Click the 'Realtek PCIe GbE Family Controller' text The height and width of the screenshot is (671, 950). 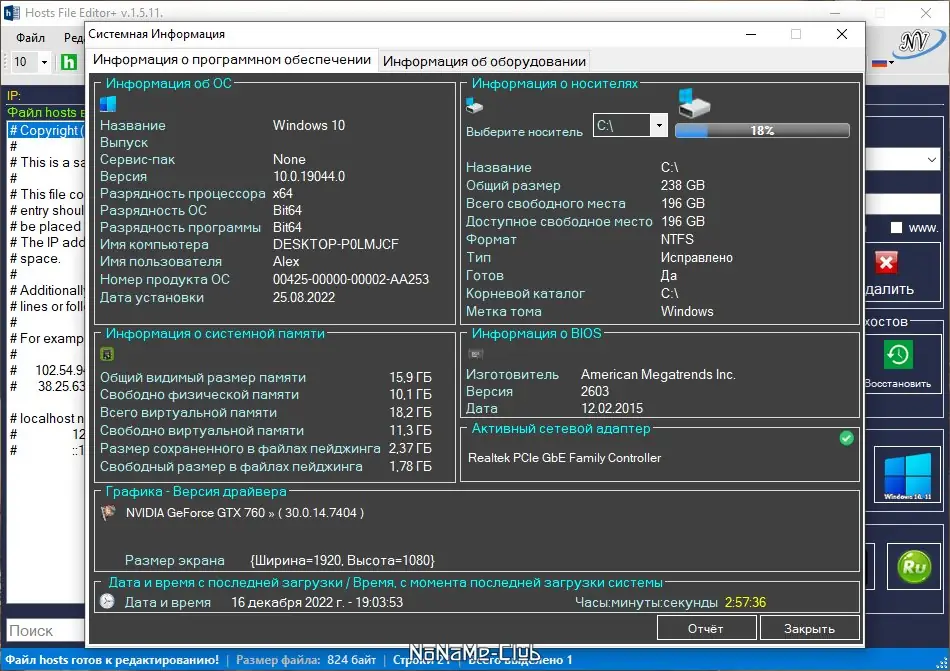pyautogui.click(x=564, y=458)
